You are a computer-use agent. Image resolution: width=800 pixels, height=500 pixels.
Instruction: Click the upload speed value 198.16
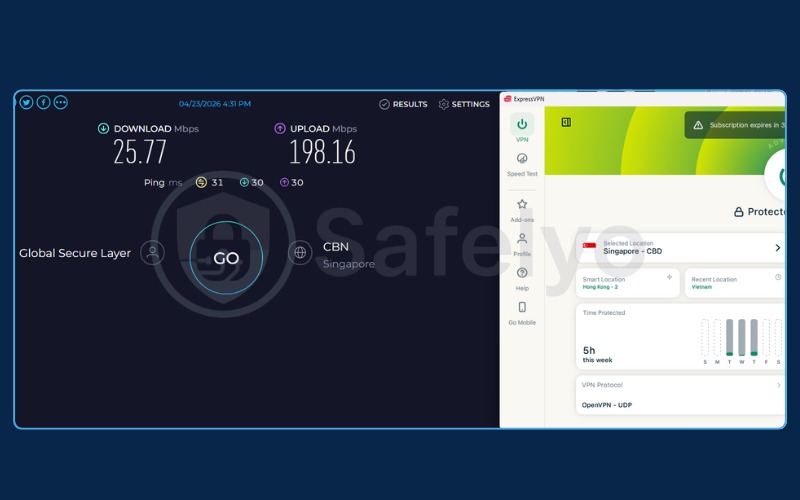tap(322, 152)
